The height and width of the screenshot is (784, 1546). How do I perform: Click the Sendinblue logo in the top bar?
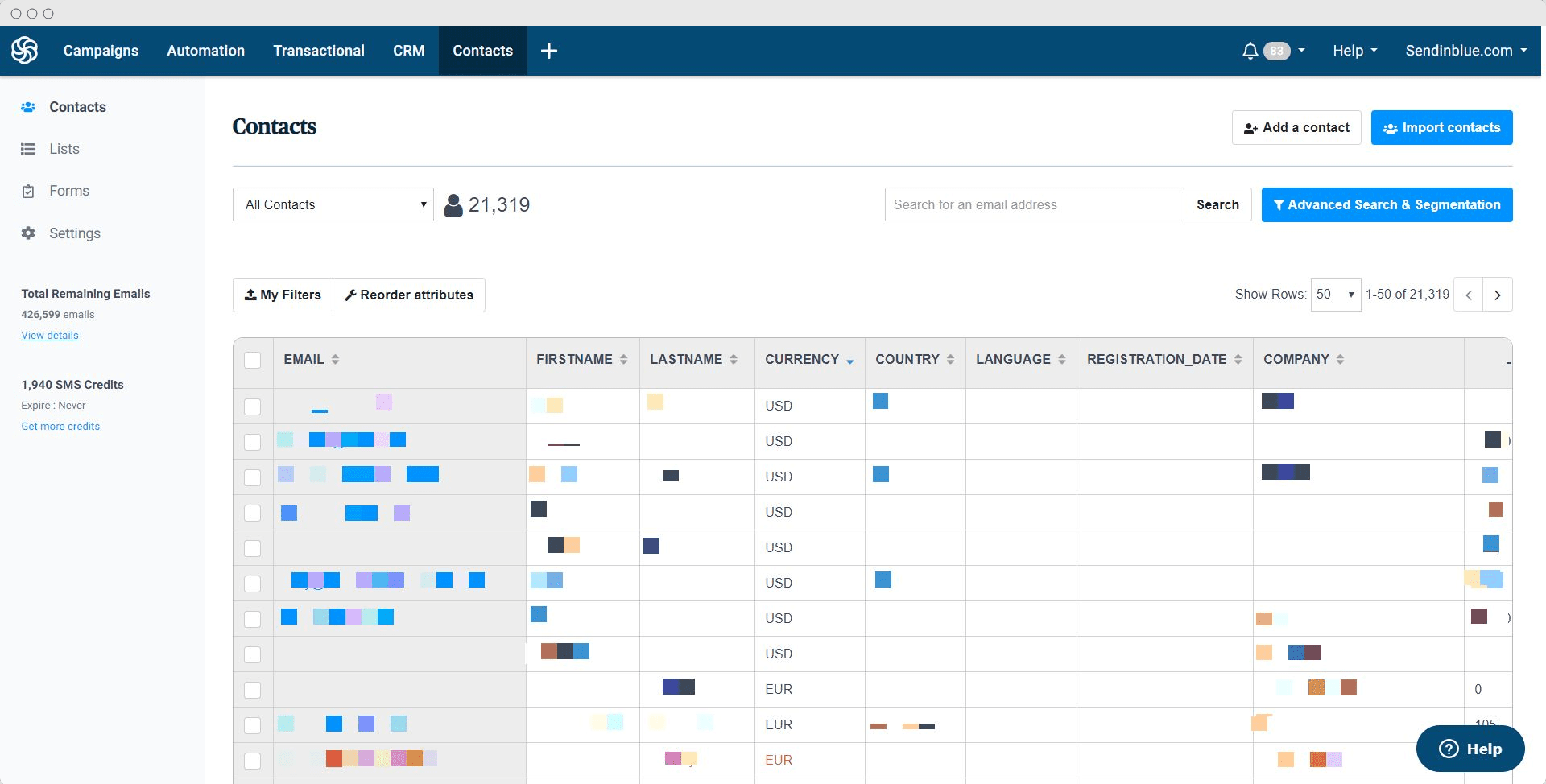(25, 50)
